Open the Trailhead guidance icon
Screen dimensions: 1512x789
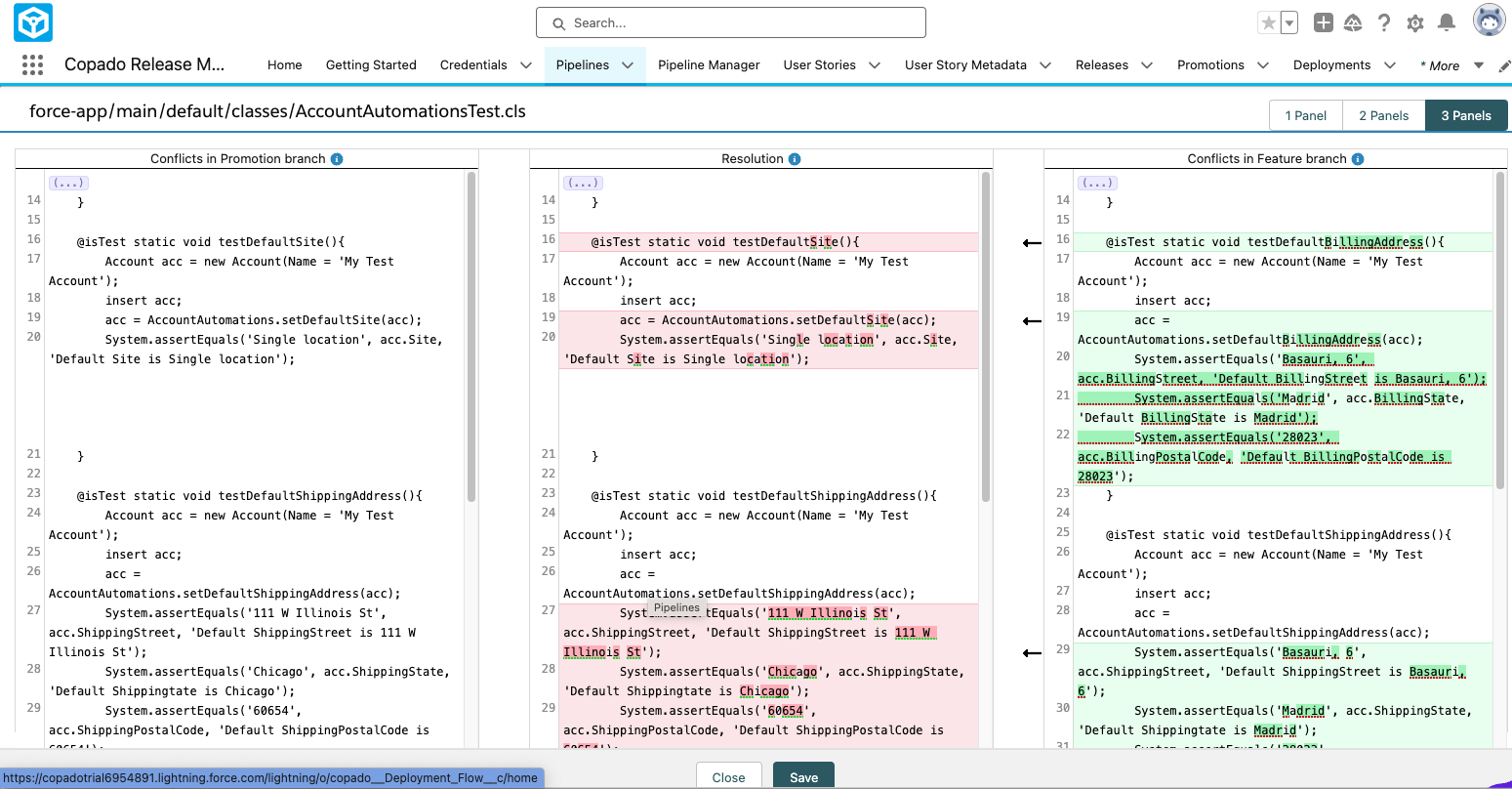pyautogui.click(x=1353, y=22)
